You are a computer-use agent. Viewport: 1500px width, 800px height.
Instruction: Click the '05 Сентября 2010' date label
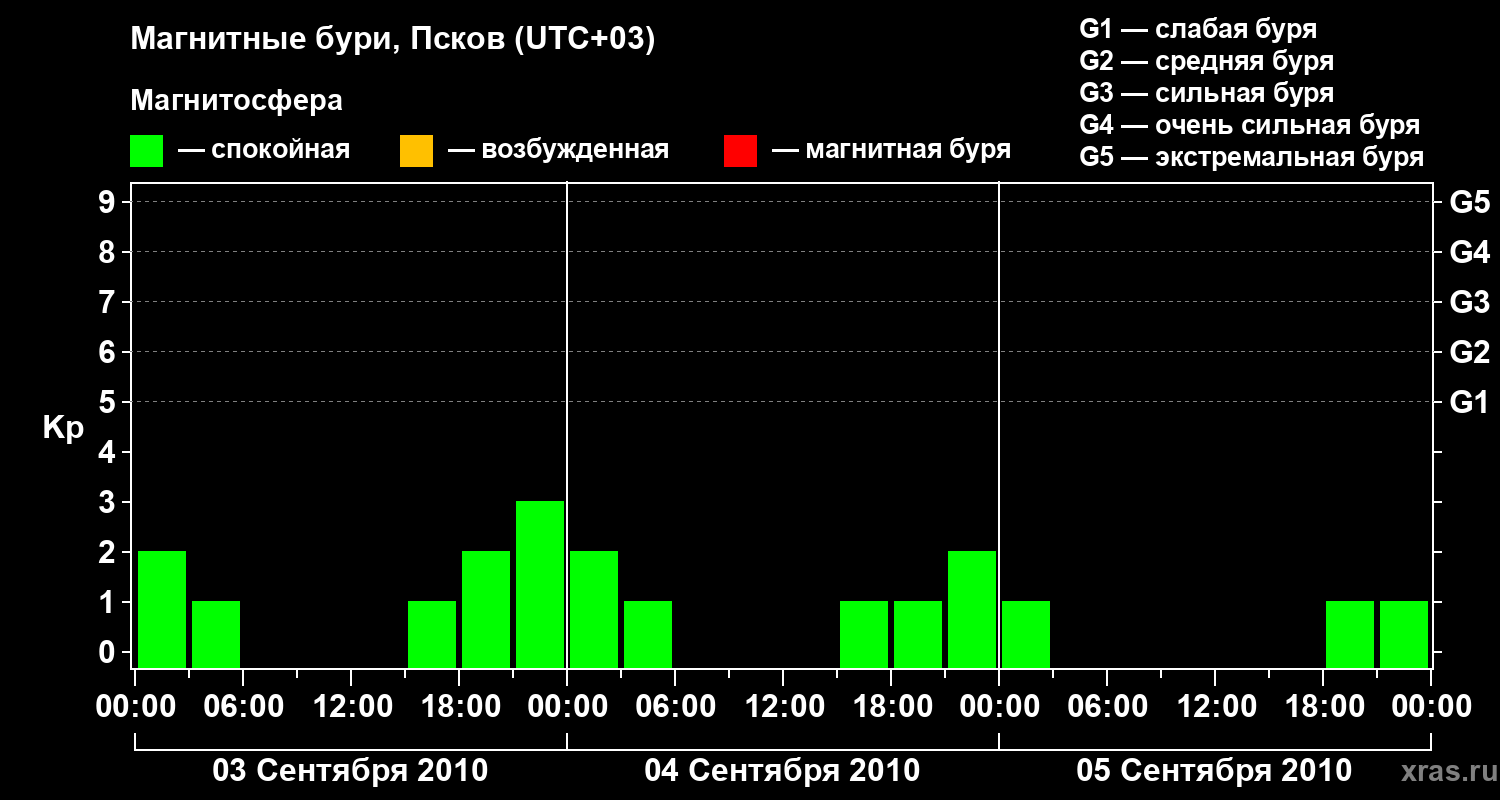coord(1214,771)
